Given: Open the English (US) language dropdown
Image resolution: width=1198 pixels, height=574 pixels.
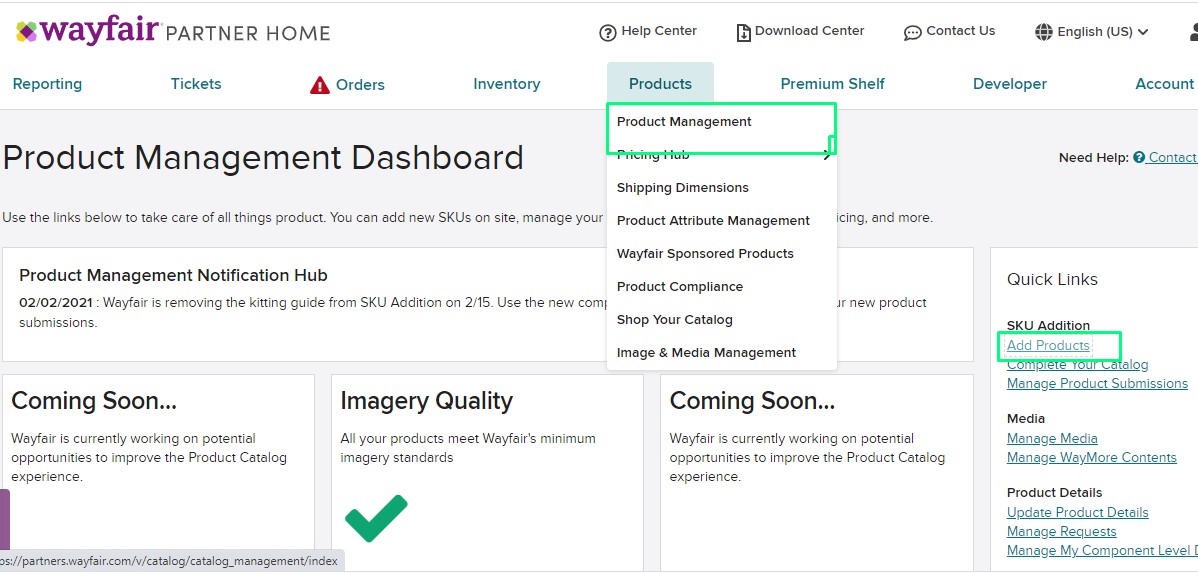Looking at the screenshot, I should [1092, 32].
